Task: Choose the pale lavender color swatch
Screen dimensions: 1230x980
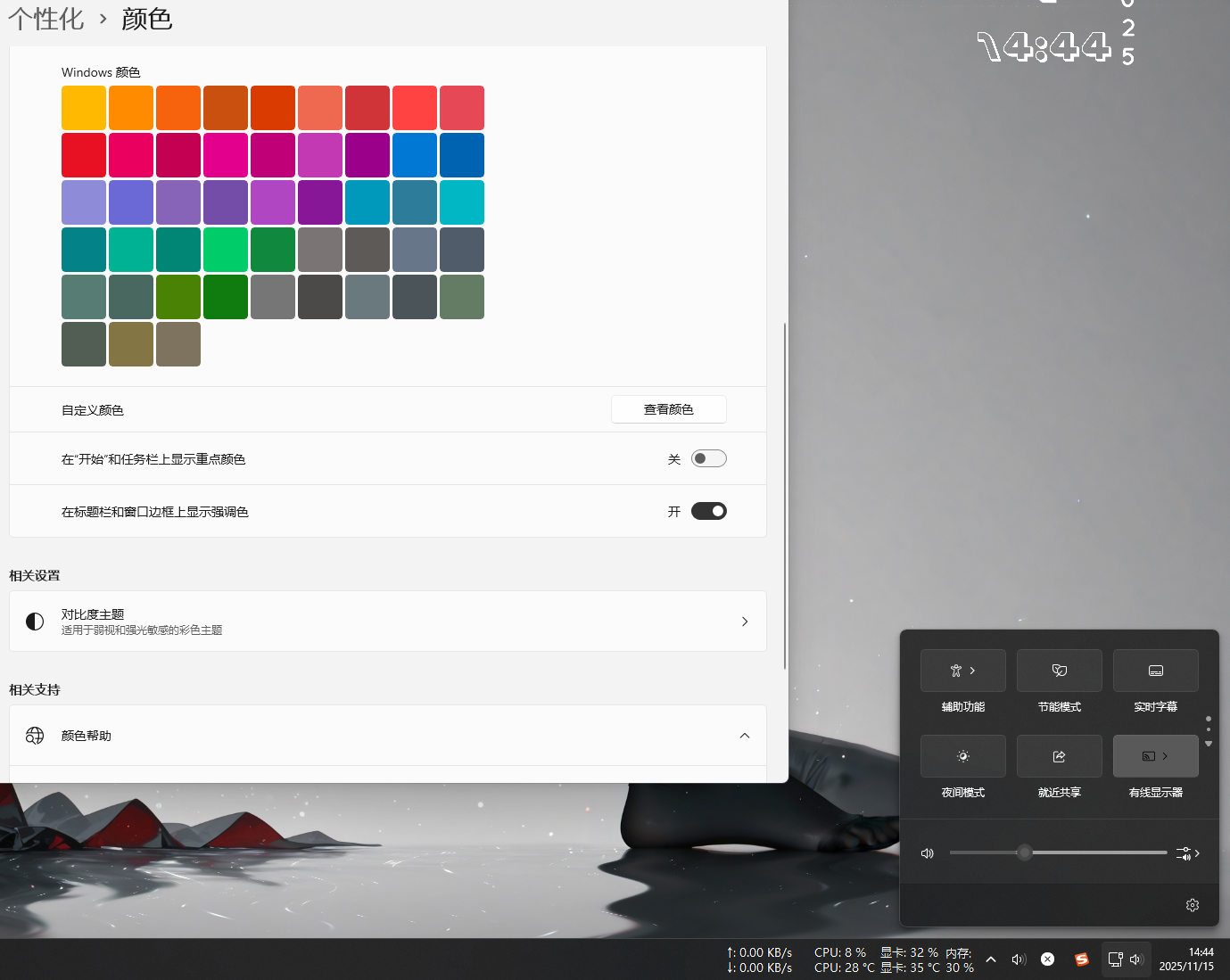Action: [x=84, y=202]
